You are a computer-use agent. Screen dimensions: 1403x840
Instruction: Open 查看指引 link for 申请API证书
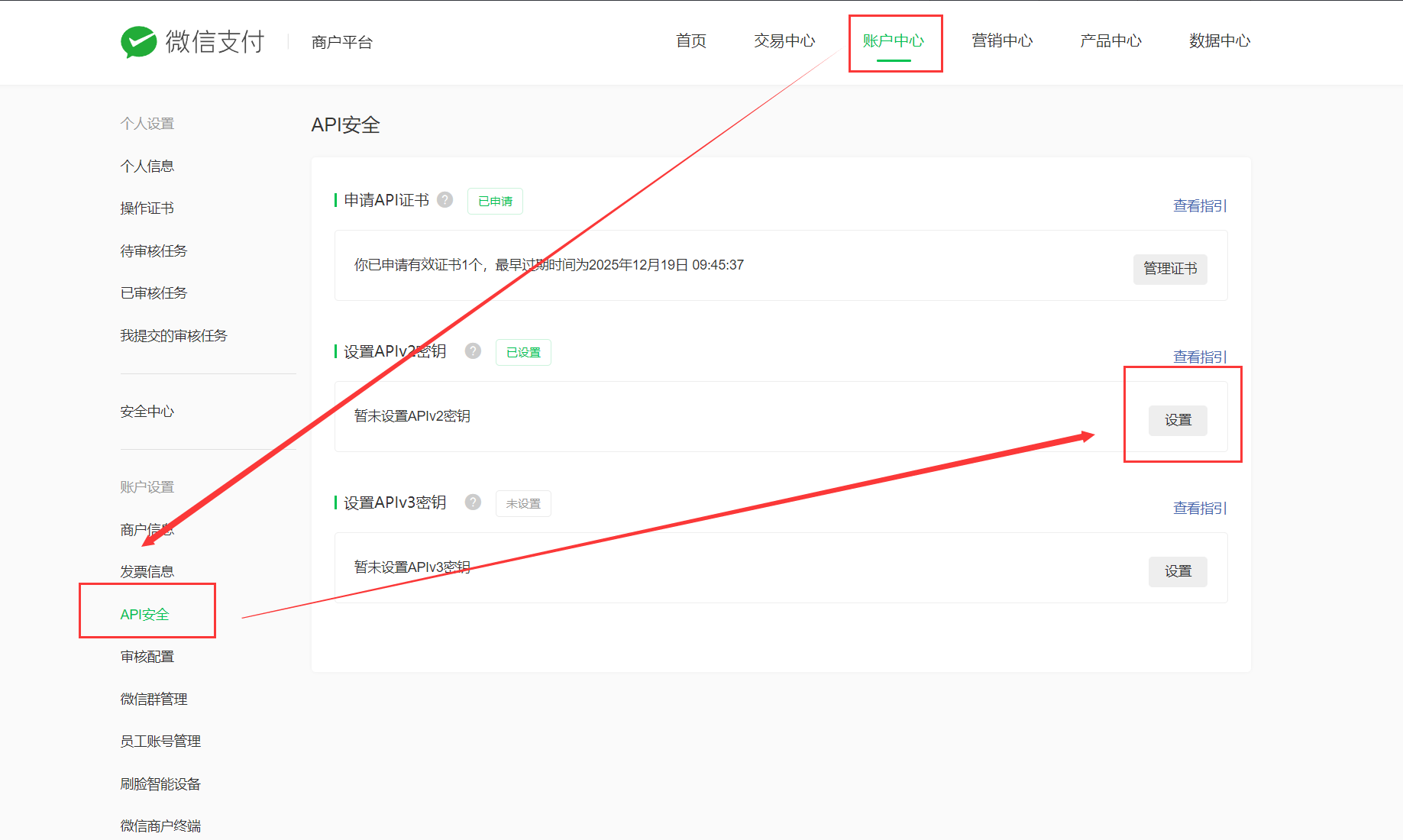1200,205
